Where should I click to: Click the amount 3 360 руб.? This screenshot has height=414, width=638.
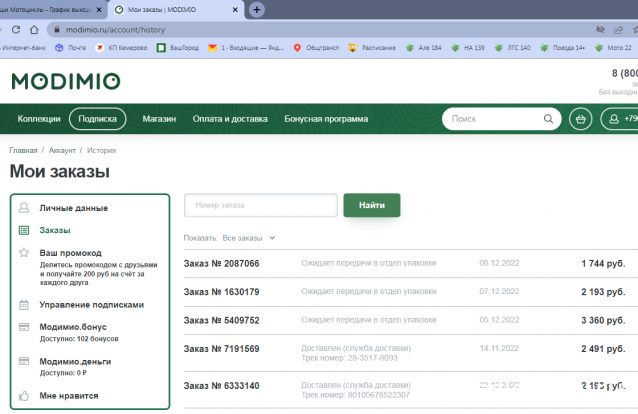[603, 320]
